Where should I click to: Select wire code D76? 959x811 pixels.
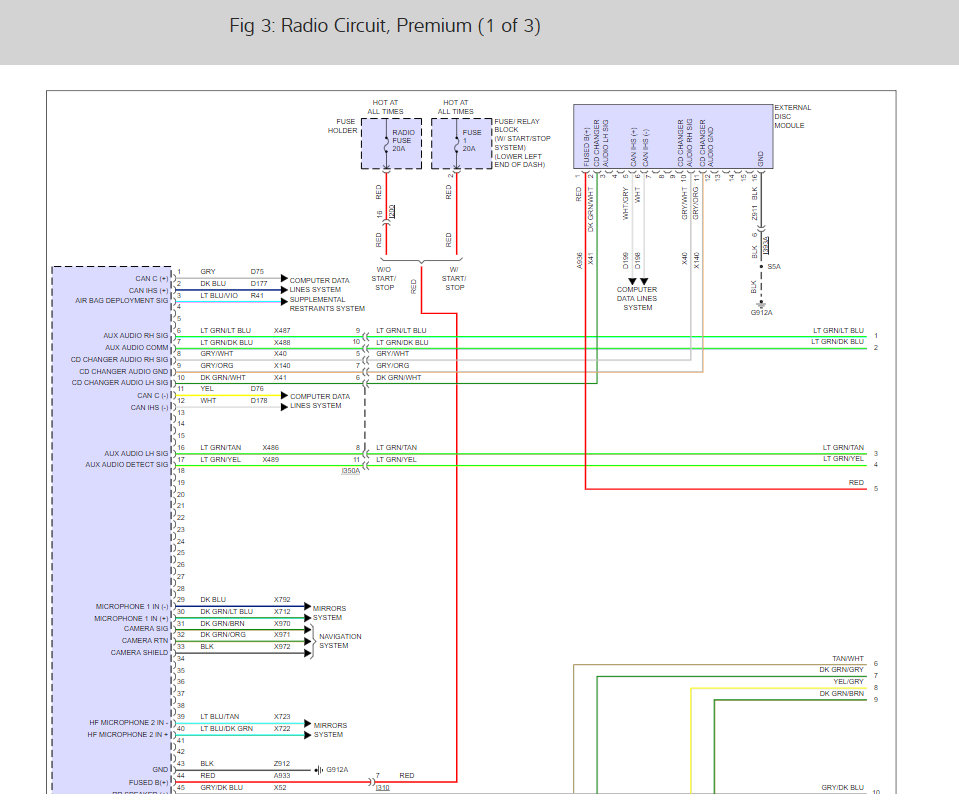257,388
